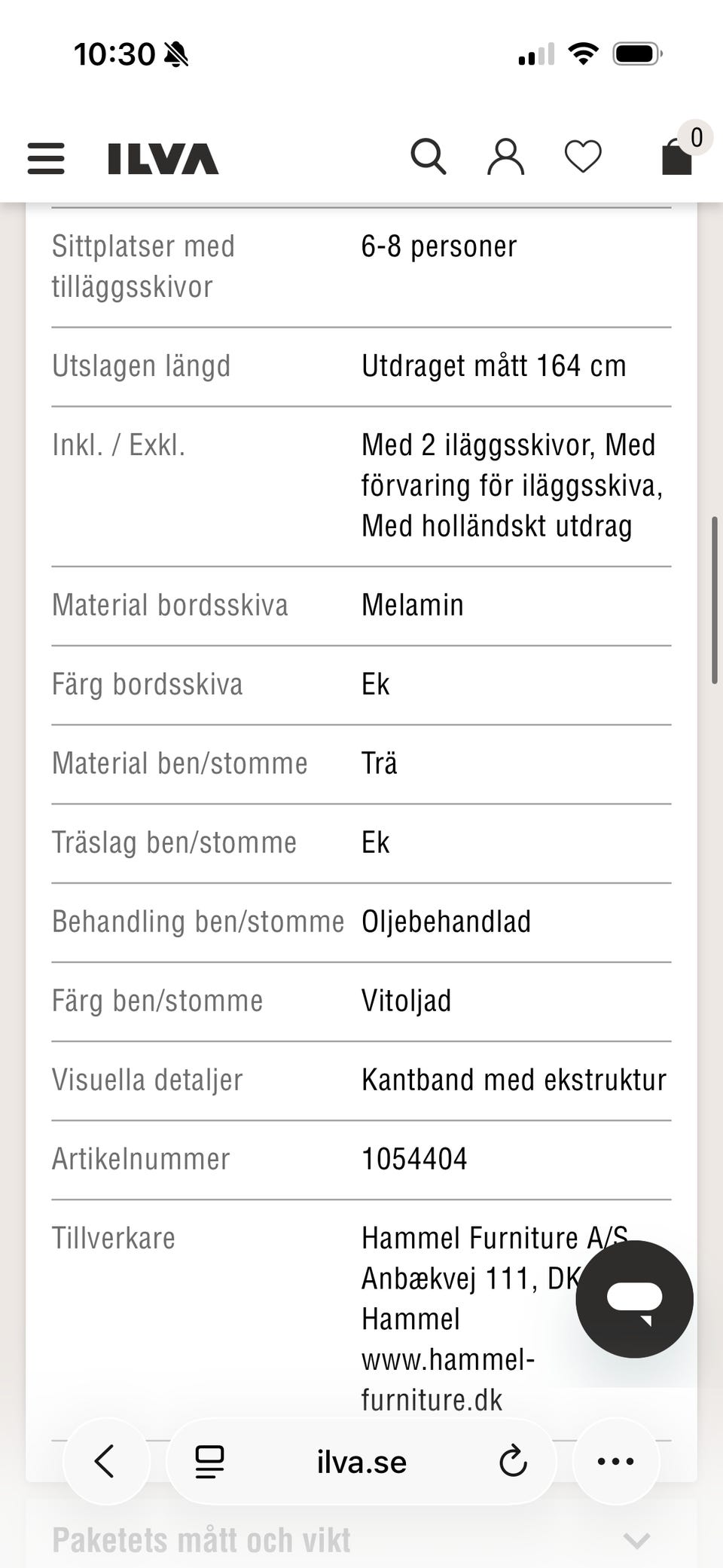723x1568 pixels.
Task: Expand the Paketets mått och vikt chevron
Action: 636,1540
